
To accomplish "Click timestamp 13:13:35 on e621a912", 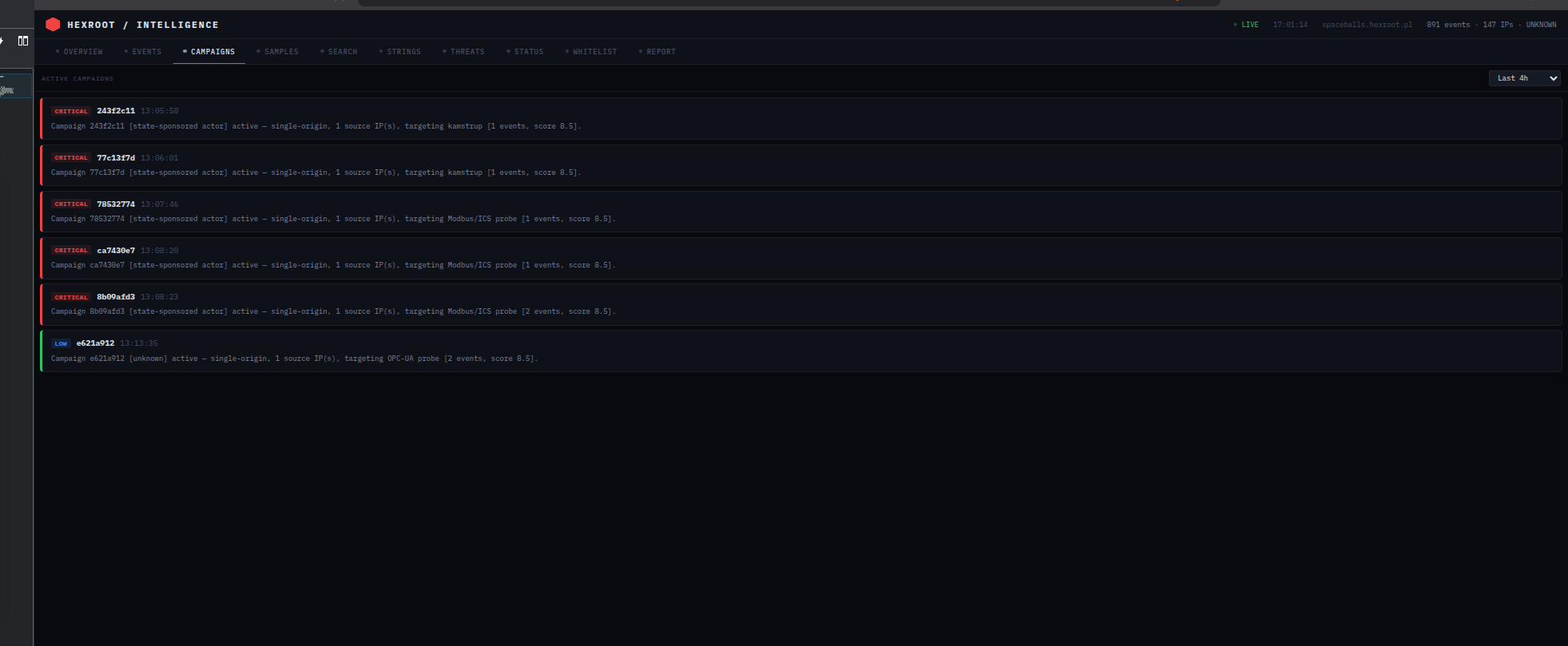I will [139, 343].
